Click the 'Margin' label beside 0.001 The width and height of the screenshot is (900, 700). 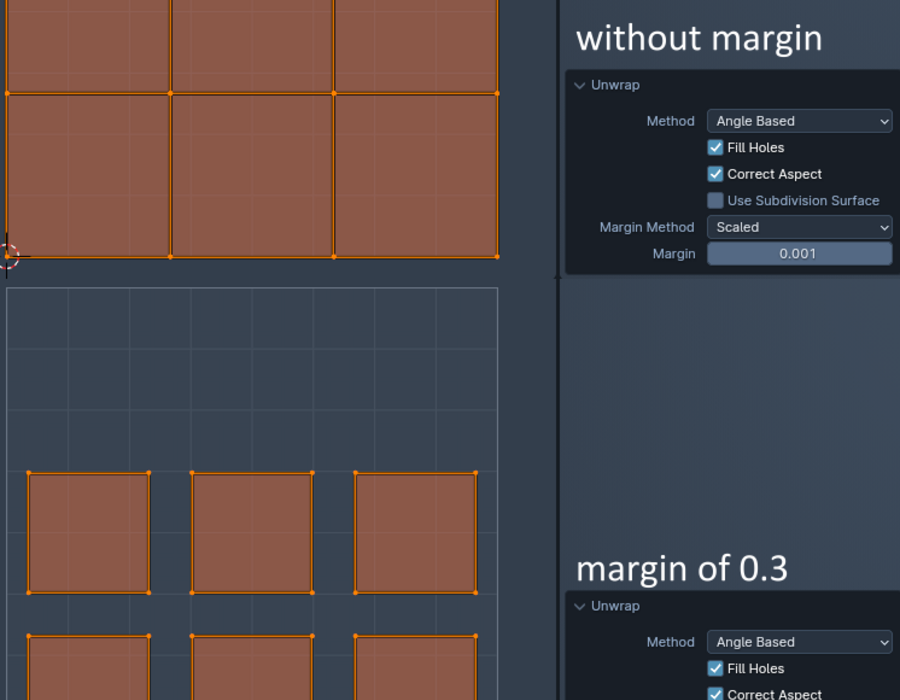click(x=674, y=254)
